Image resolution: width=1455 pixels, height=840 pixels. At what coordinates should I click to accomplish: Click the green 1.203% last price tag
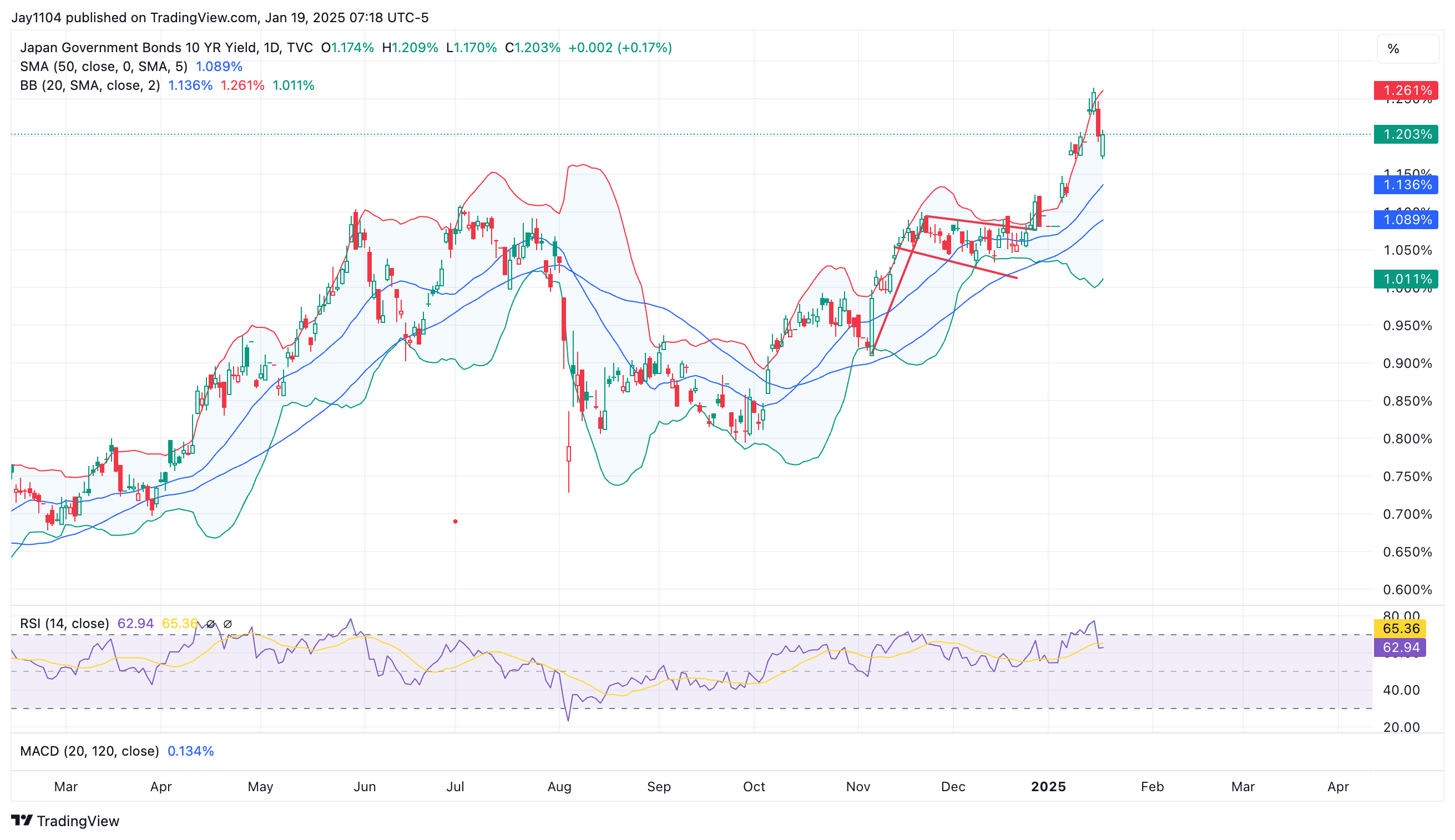1406,134
